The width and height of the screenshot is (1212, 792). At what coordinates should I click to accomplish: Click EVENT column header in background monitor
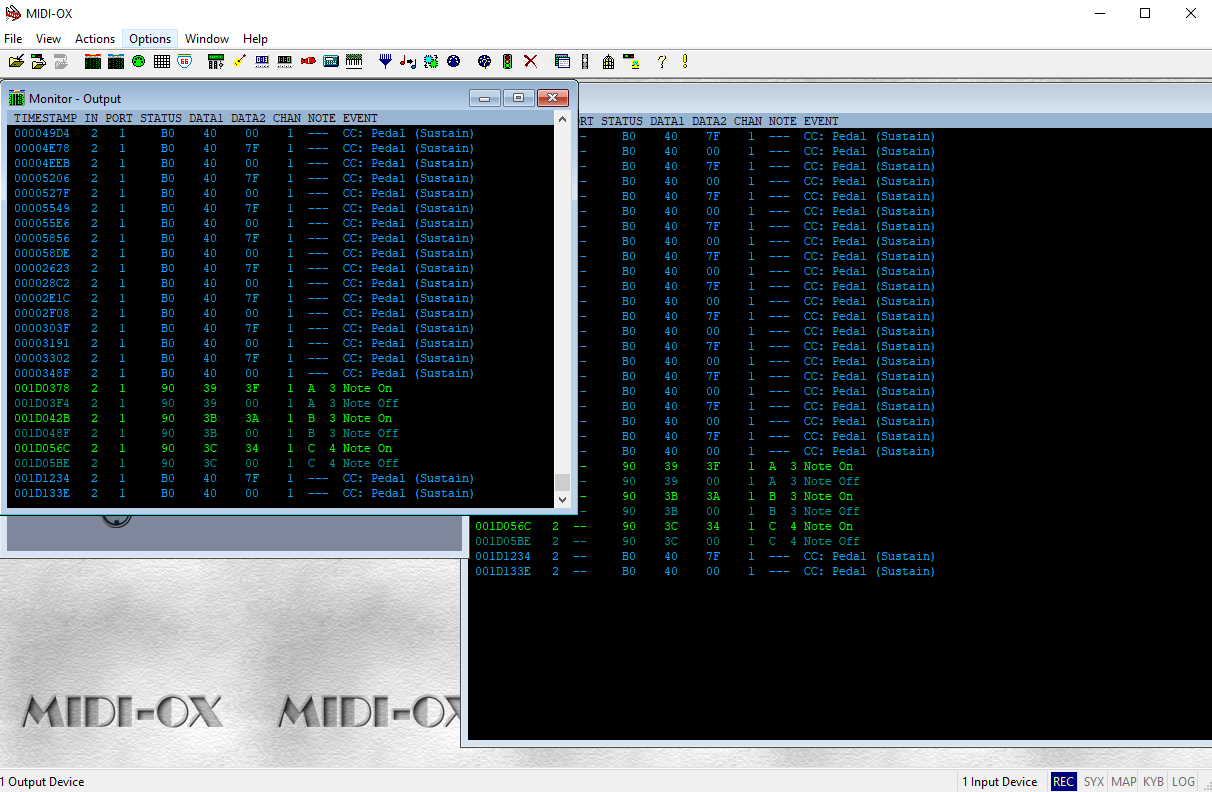[x=821, y=121]
